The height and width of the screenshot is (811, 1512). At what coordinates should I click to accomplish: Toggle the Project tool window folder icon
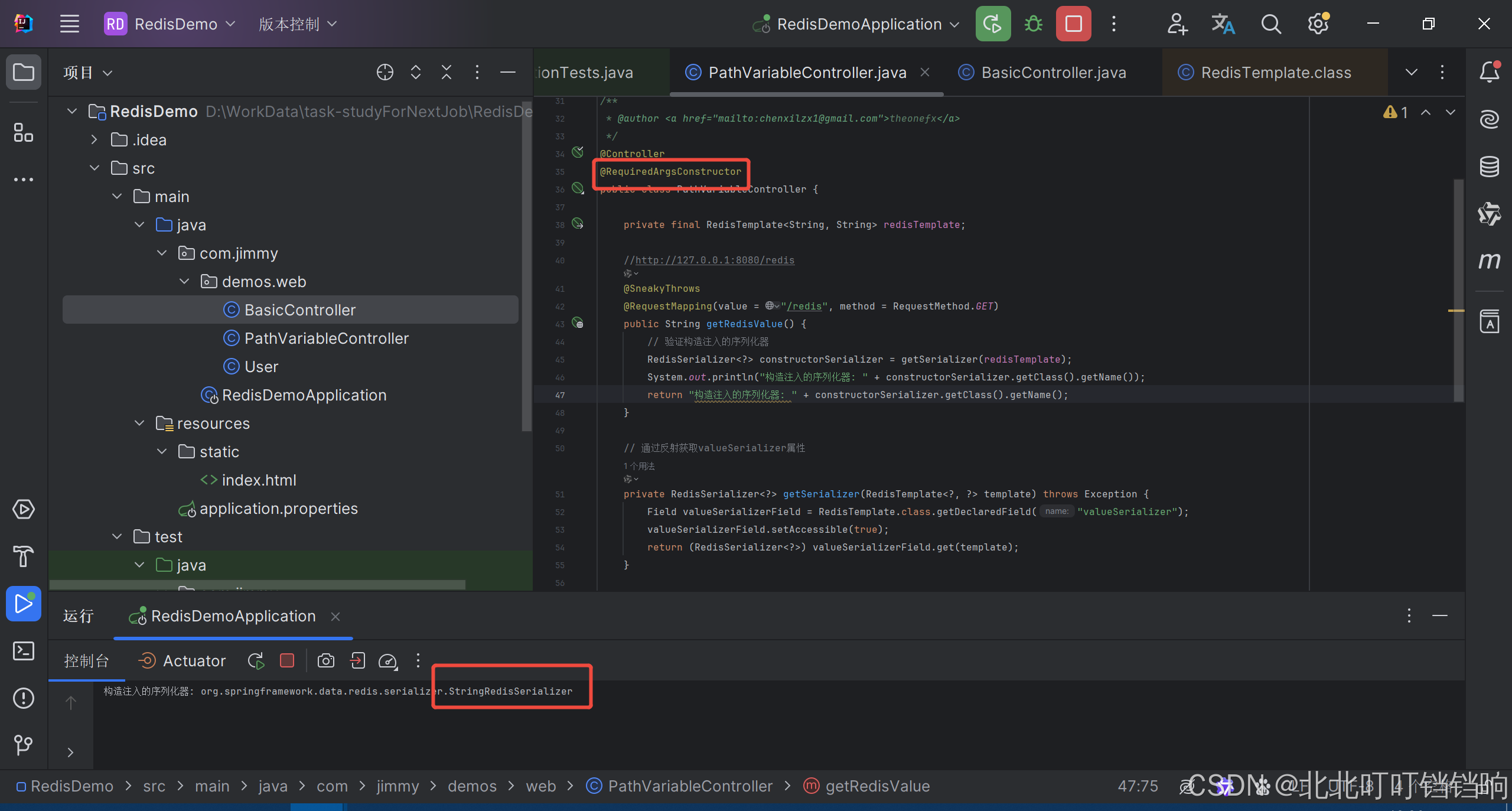(x=24, y=73)
